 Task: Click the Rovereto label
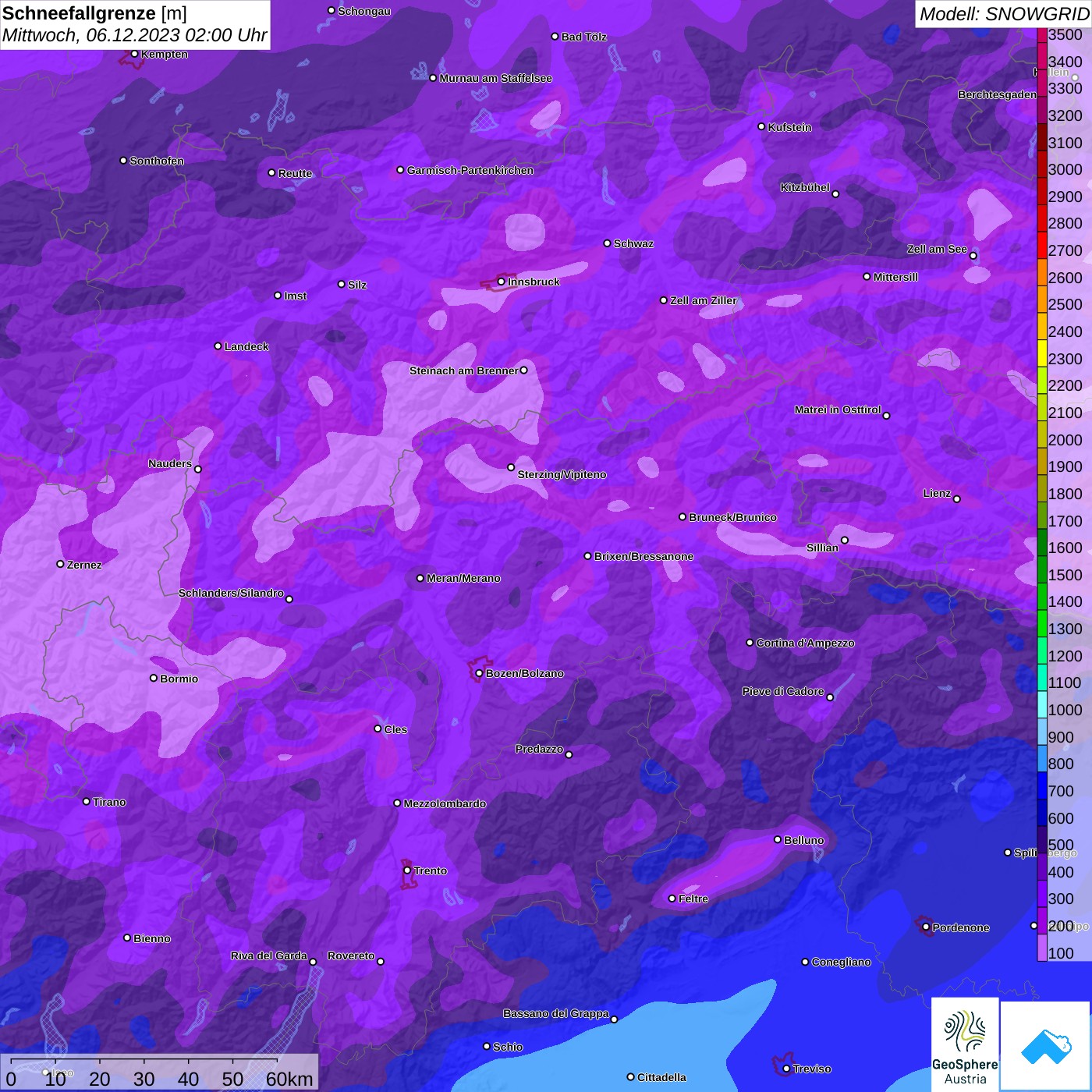click(351, 955)
